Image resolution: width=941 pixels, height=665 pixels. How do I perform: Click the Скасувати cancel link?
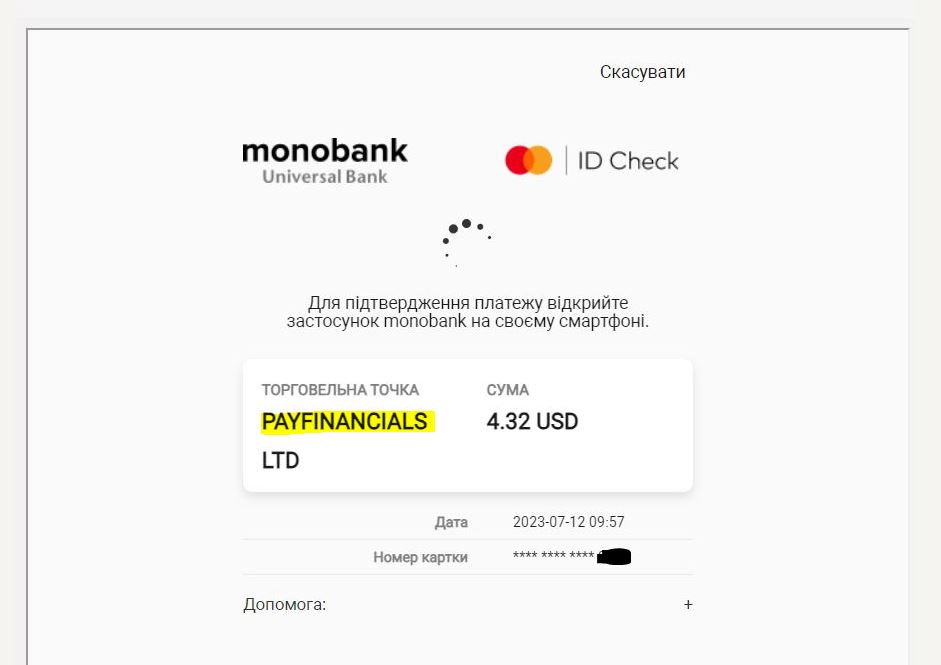pos(642,72)
